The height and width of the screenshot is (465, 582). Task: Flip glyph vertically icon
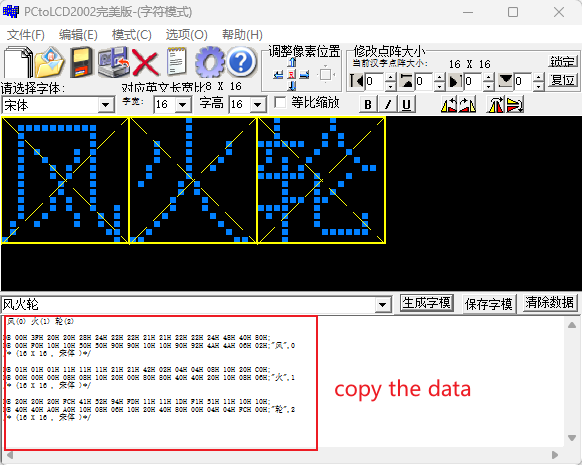pos(515,104)
